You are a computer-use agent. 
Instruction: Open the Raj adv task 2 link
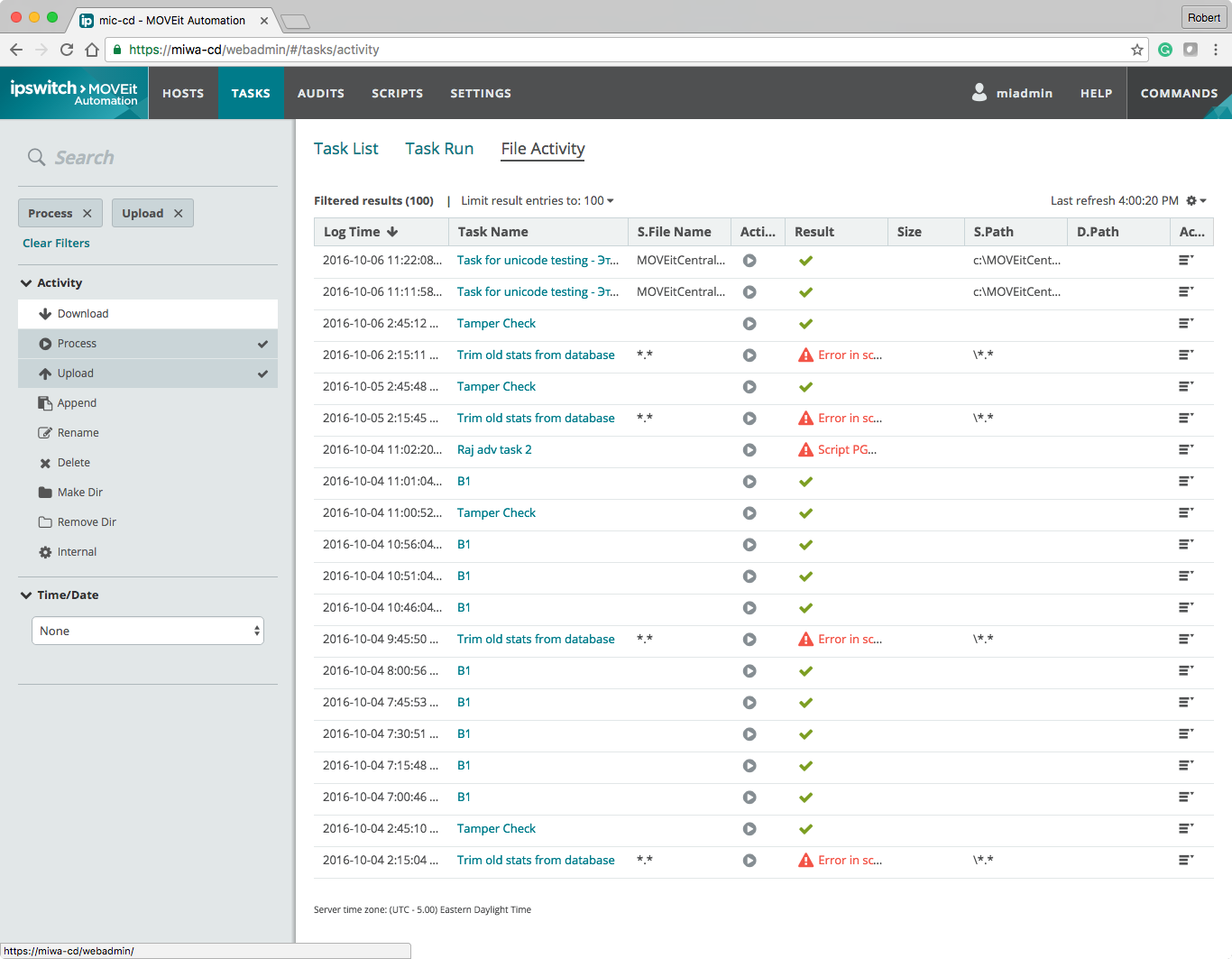point(494,450)
